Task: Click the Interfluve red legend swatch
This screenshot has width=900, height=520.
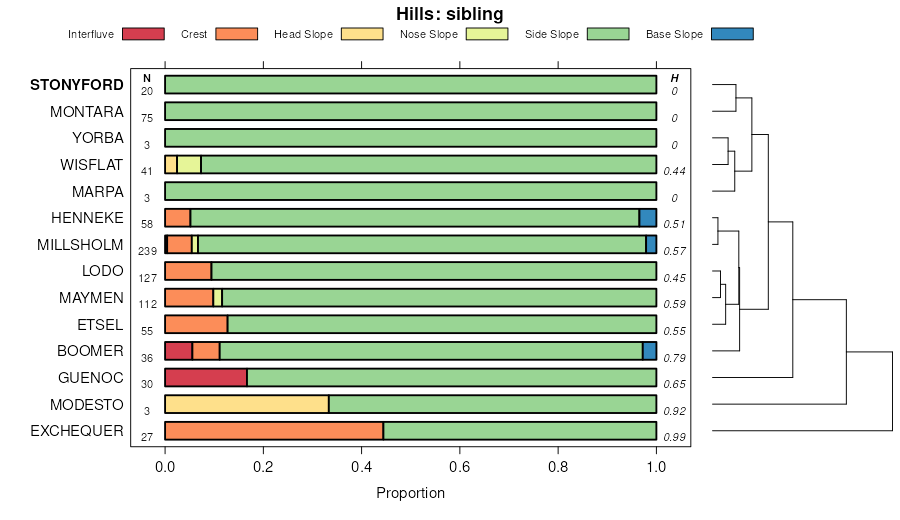Action: pyautogui.click(x=142, y=34)
